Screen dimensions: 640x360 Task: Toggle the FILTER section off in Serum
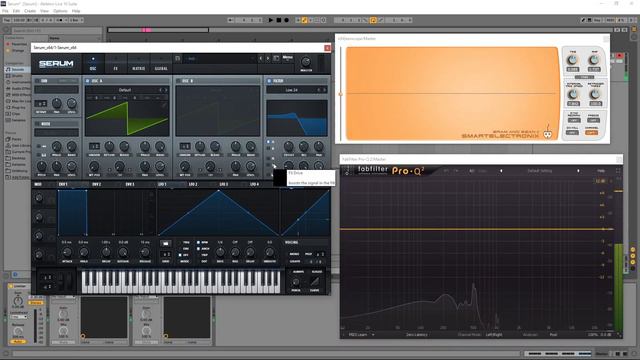pyautogui.click(x=269, y=81)
